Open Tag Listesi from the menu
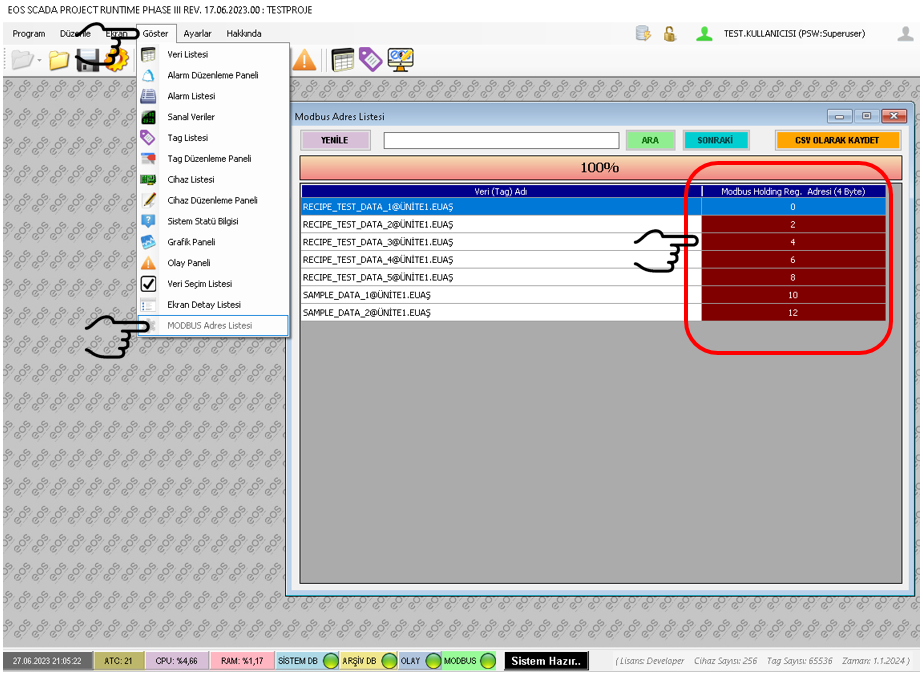The width and height of the screenshot is (923, 677). (x=213, y=138)
